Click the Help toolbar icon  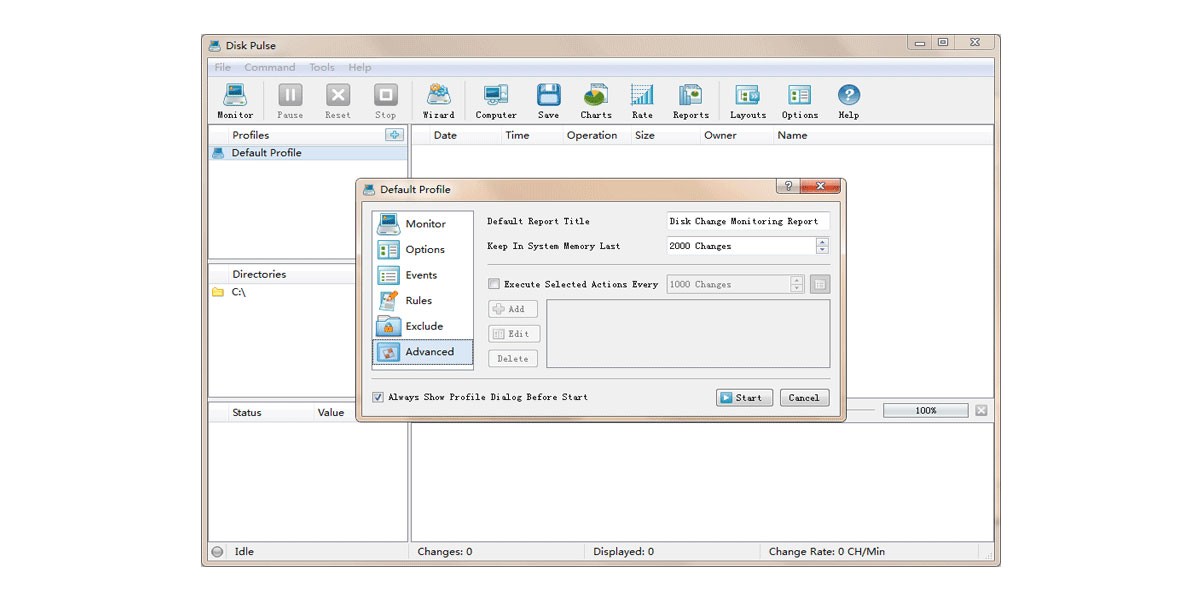pyautogui.click(x=848, y=101)
